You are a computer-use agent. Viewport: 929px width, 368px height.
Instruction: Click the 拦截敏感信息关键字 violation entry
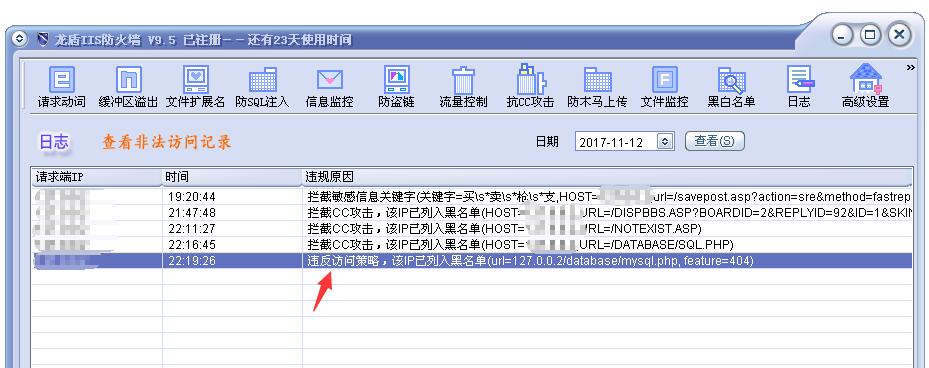tap(608, 197)
